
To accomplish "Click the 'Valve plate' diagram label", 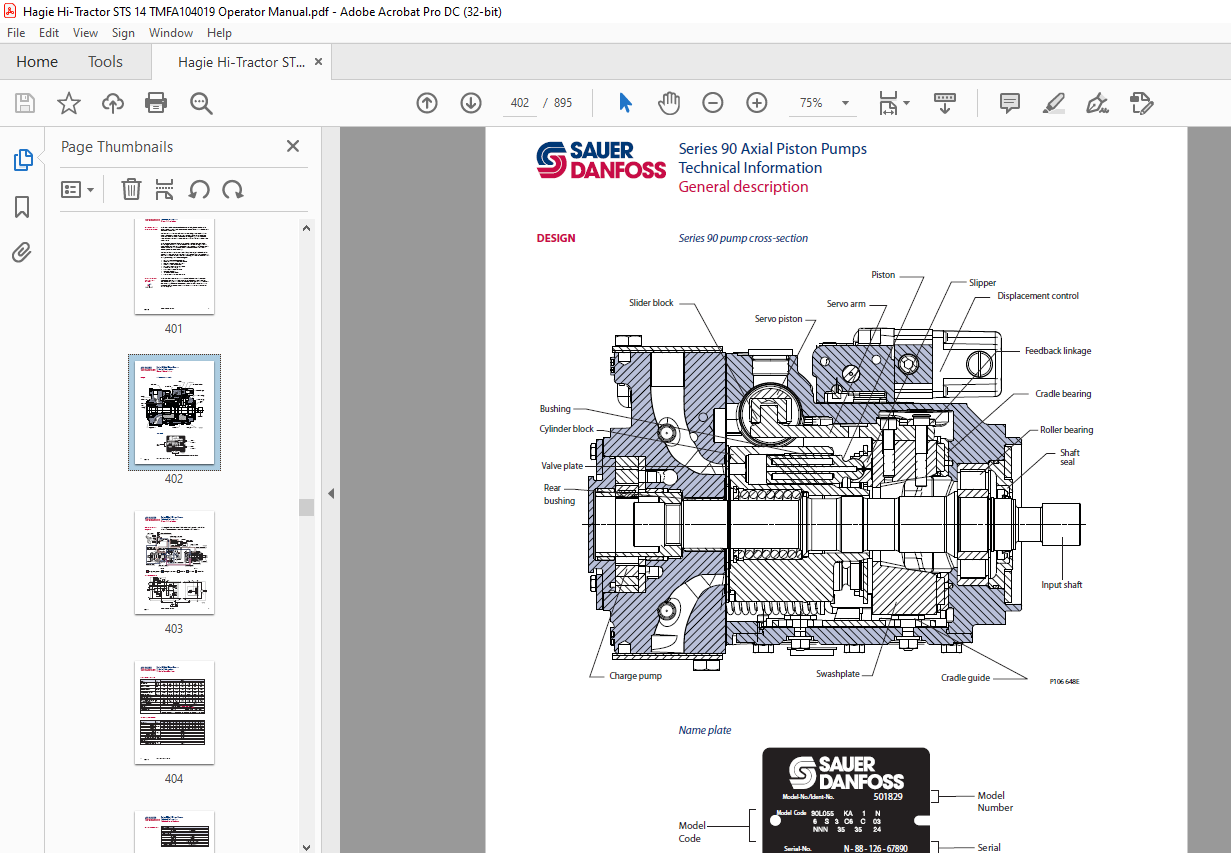I will pyautogui.click(x=562, y=466).
